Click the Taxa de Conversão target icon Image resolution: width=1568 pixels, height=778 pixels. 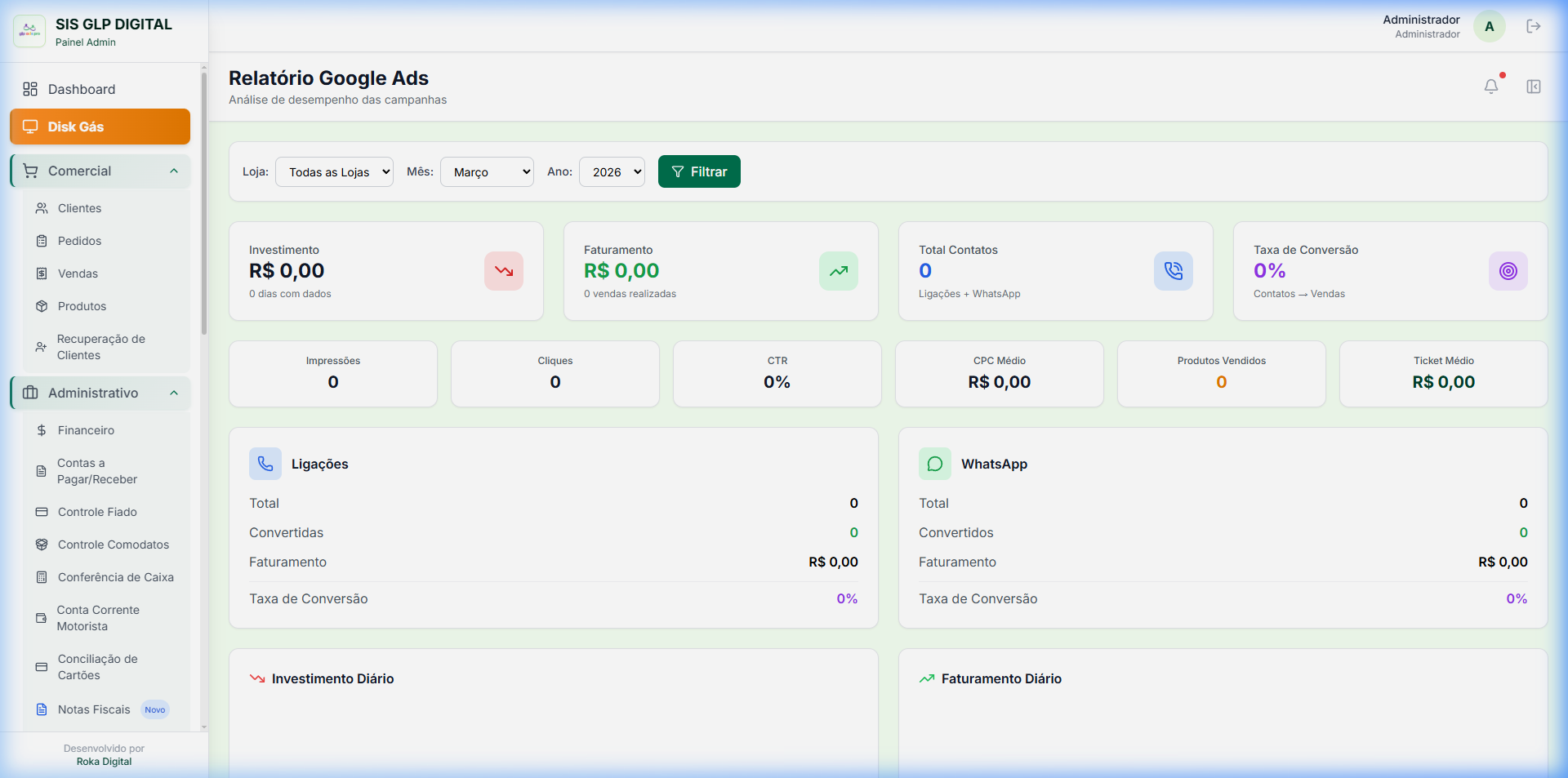point(1508,271)
